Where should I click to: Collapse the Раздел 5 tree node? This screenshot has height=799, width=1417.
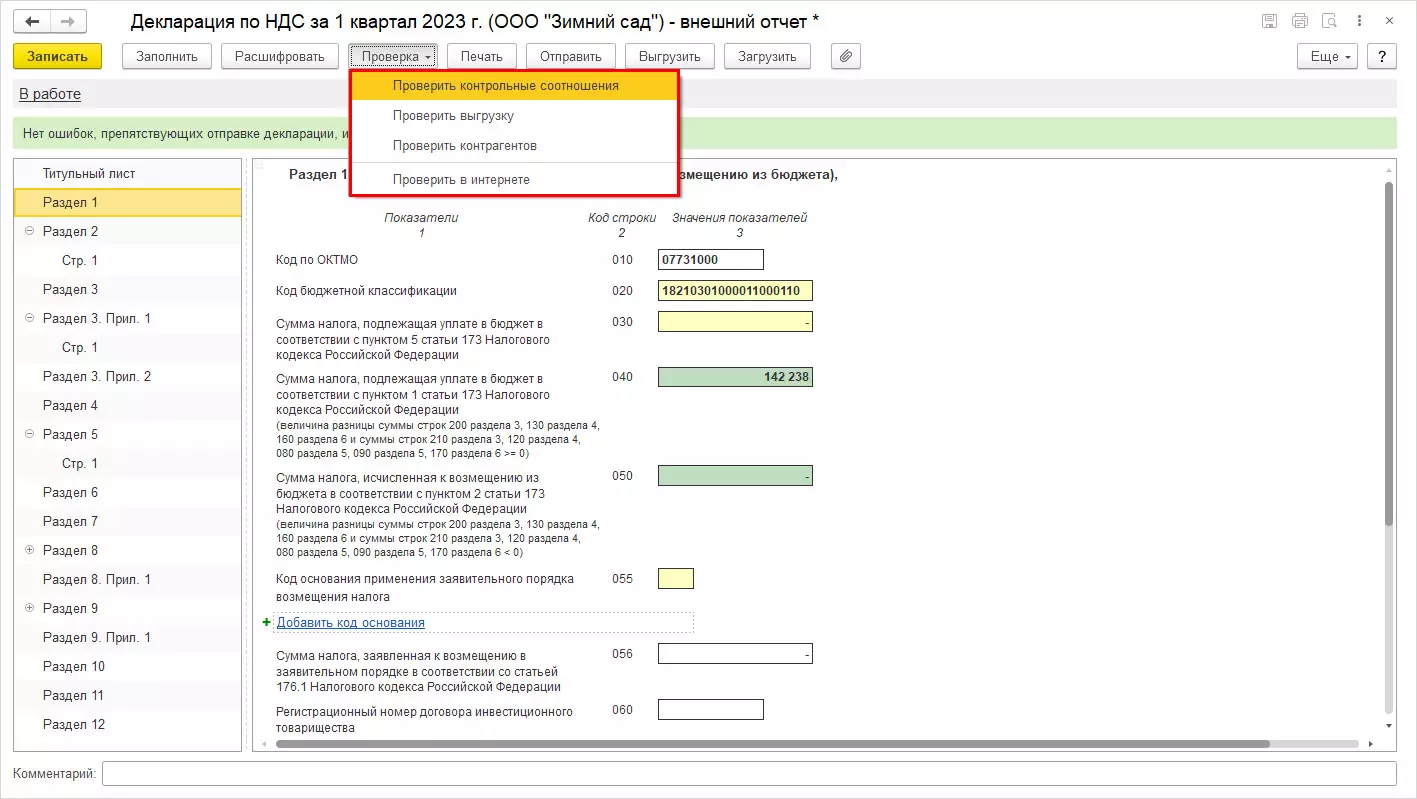tap(29, 434)
